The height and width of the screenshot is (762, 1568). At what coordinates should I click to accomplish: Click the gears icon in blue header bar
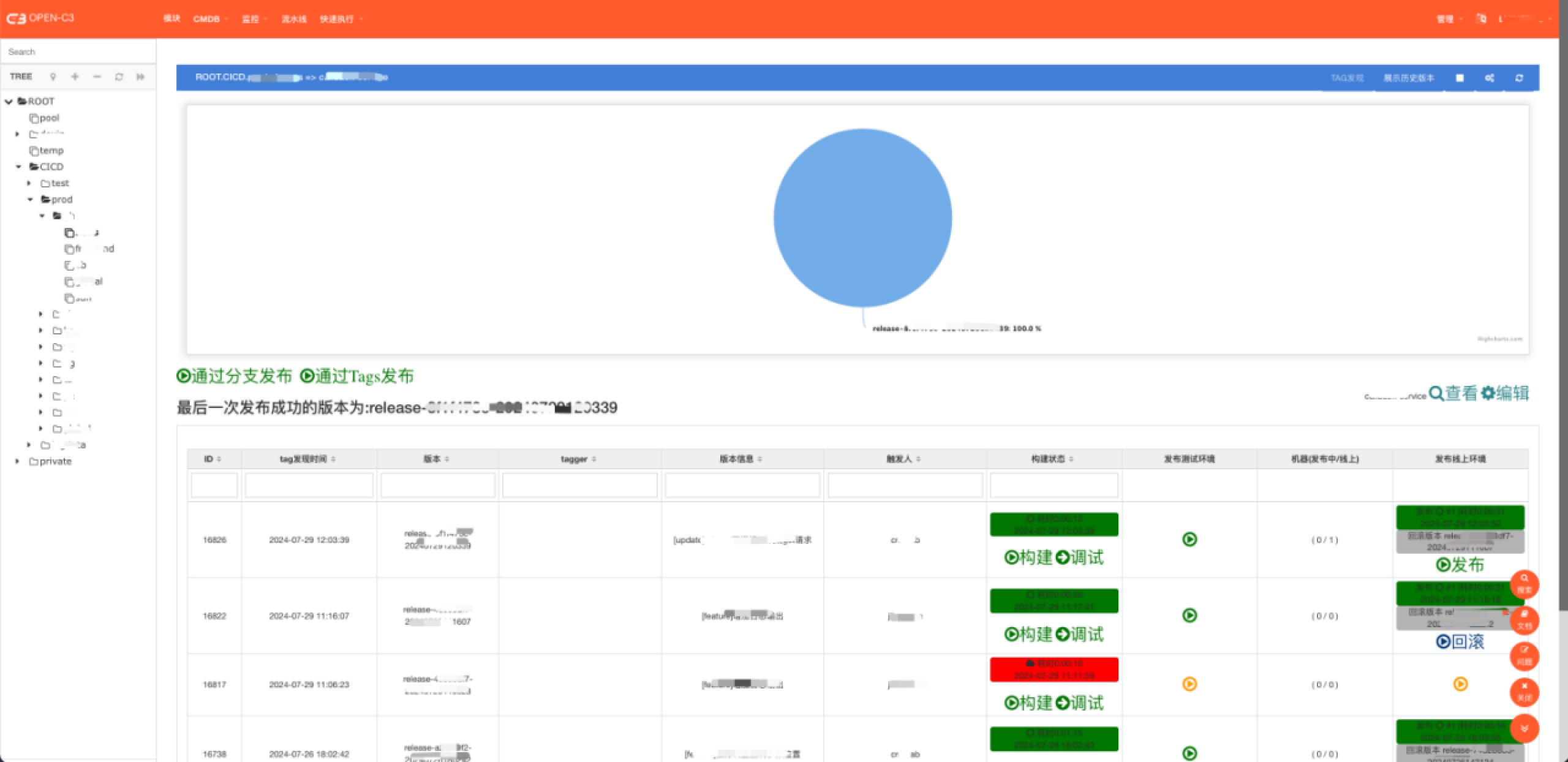1490,78
